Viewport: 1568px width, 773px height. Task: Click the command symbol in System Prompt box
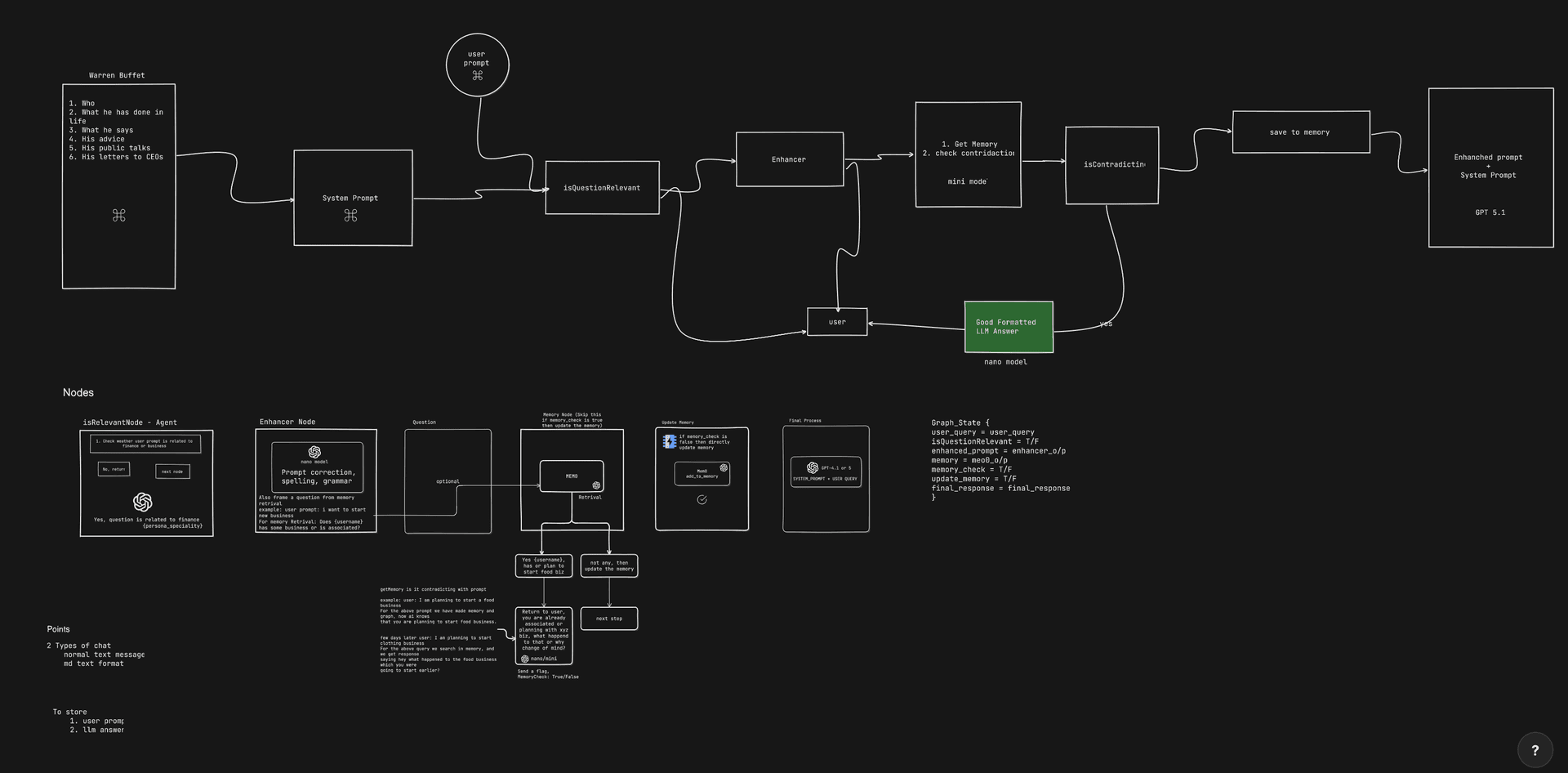350,216
